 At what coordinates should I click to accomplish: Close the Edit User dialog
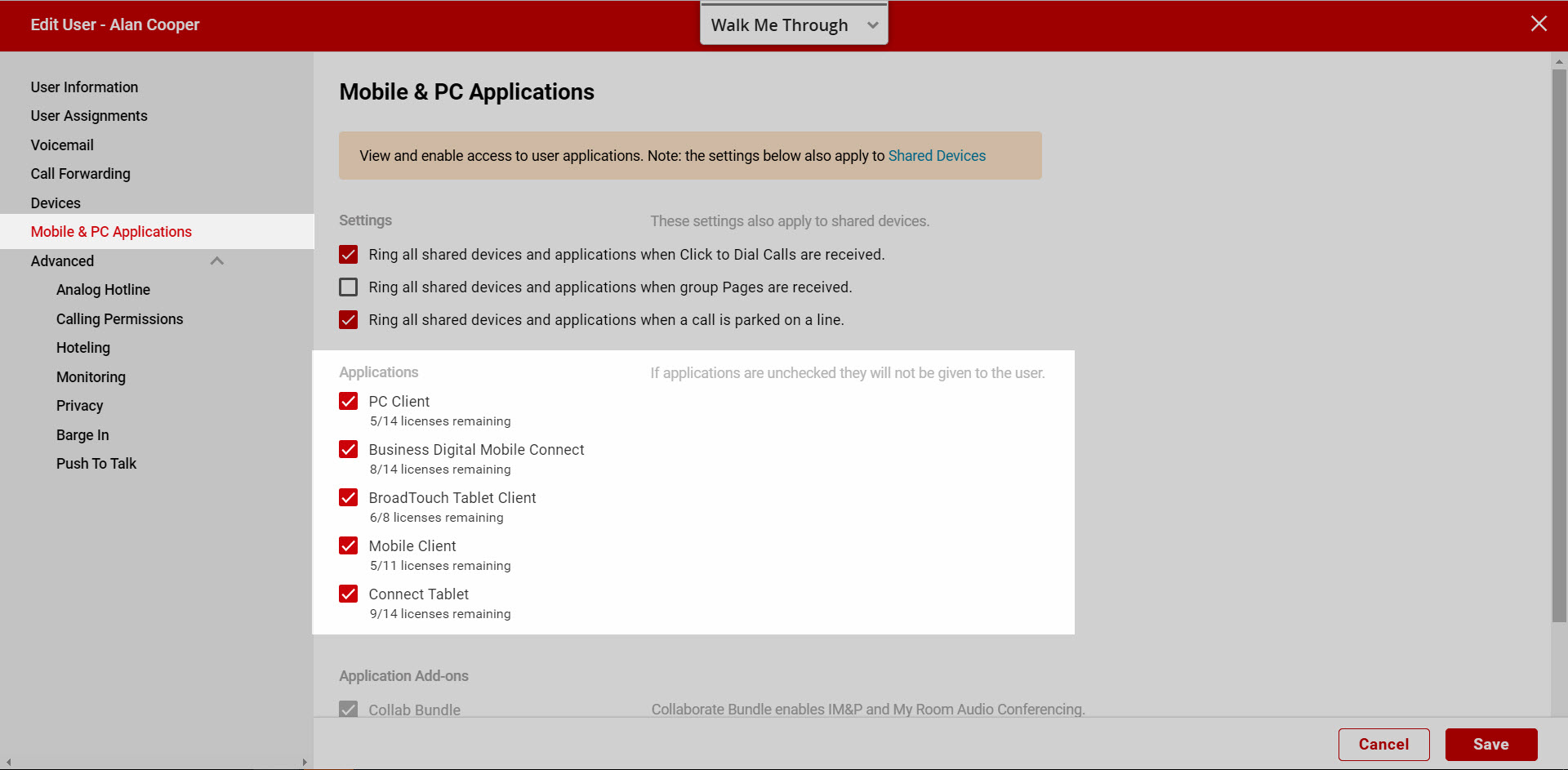coord(1539,24)
